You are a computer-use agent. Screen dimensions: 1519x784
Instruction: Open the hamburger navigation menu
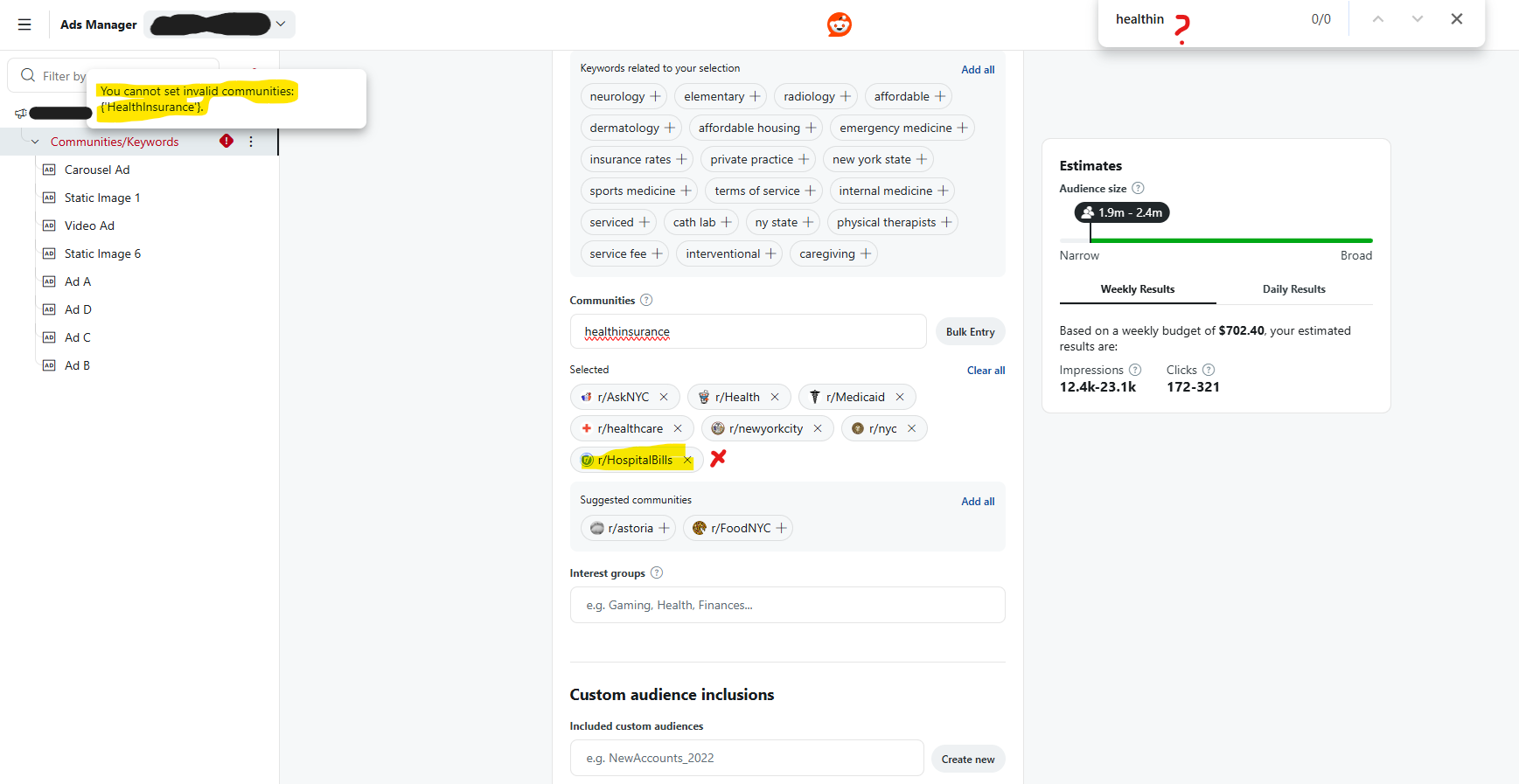pyautogui.click(x=24, y=24)
